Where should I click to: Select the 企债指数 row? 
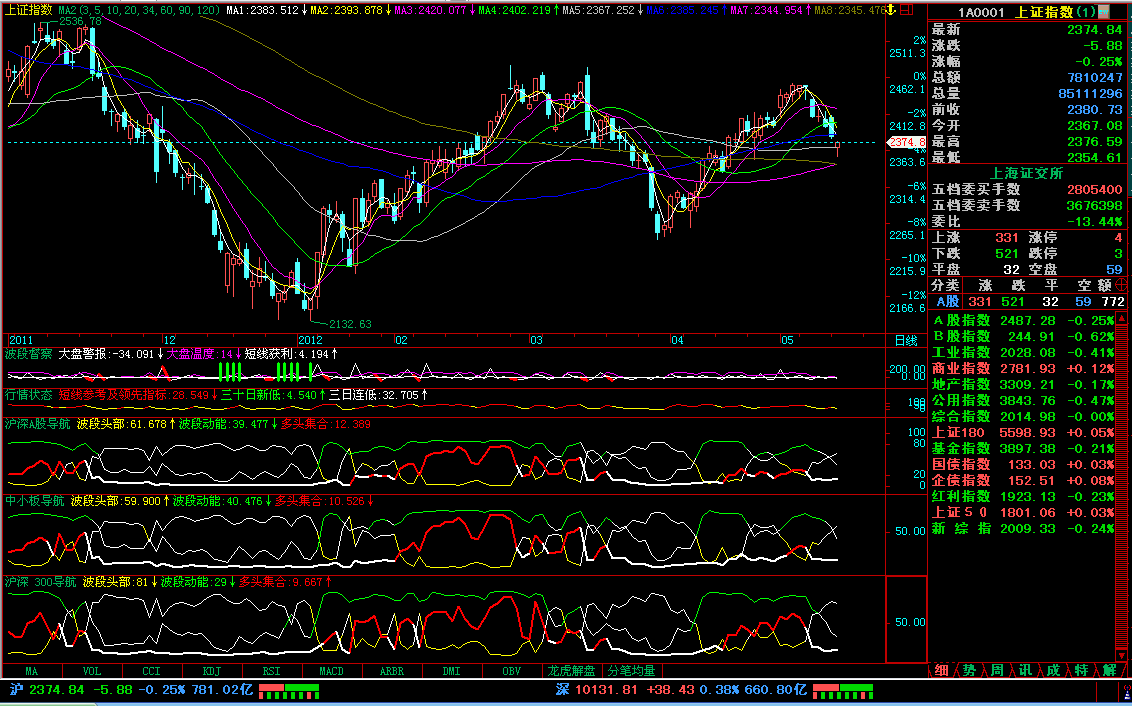pyautogui.click(x=1022, y=480)
